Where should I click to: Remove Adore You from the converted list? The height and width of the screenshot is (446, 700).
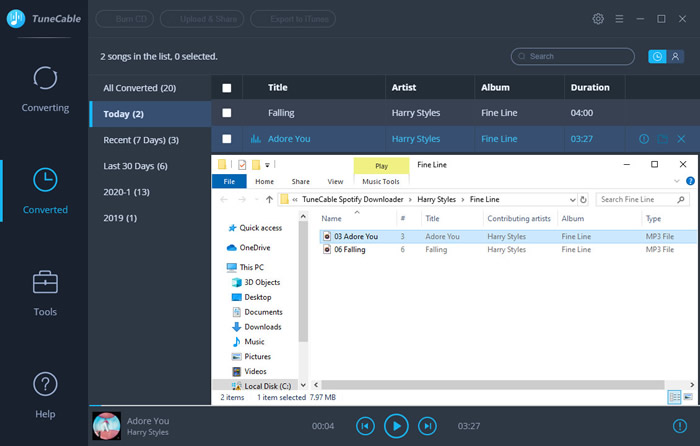click(681, 139)
